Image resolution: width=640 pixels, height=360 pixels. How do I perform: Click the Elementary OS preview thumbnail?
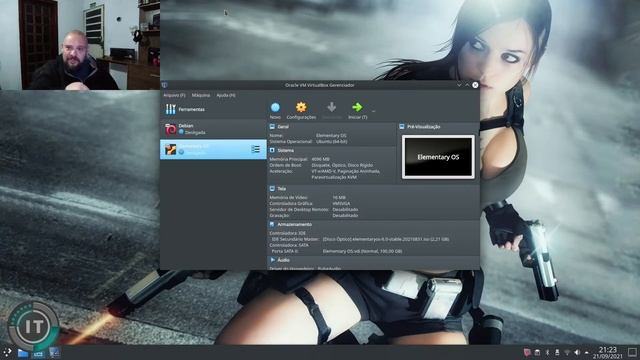click(x=438, y=157)
